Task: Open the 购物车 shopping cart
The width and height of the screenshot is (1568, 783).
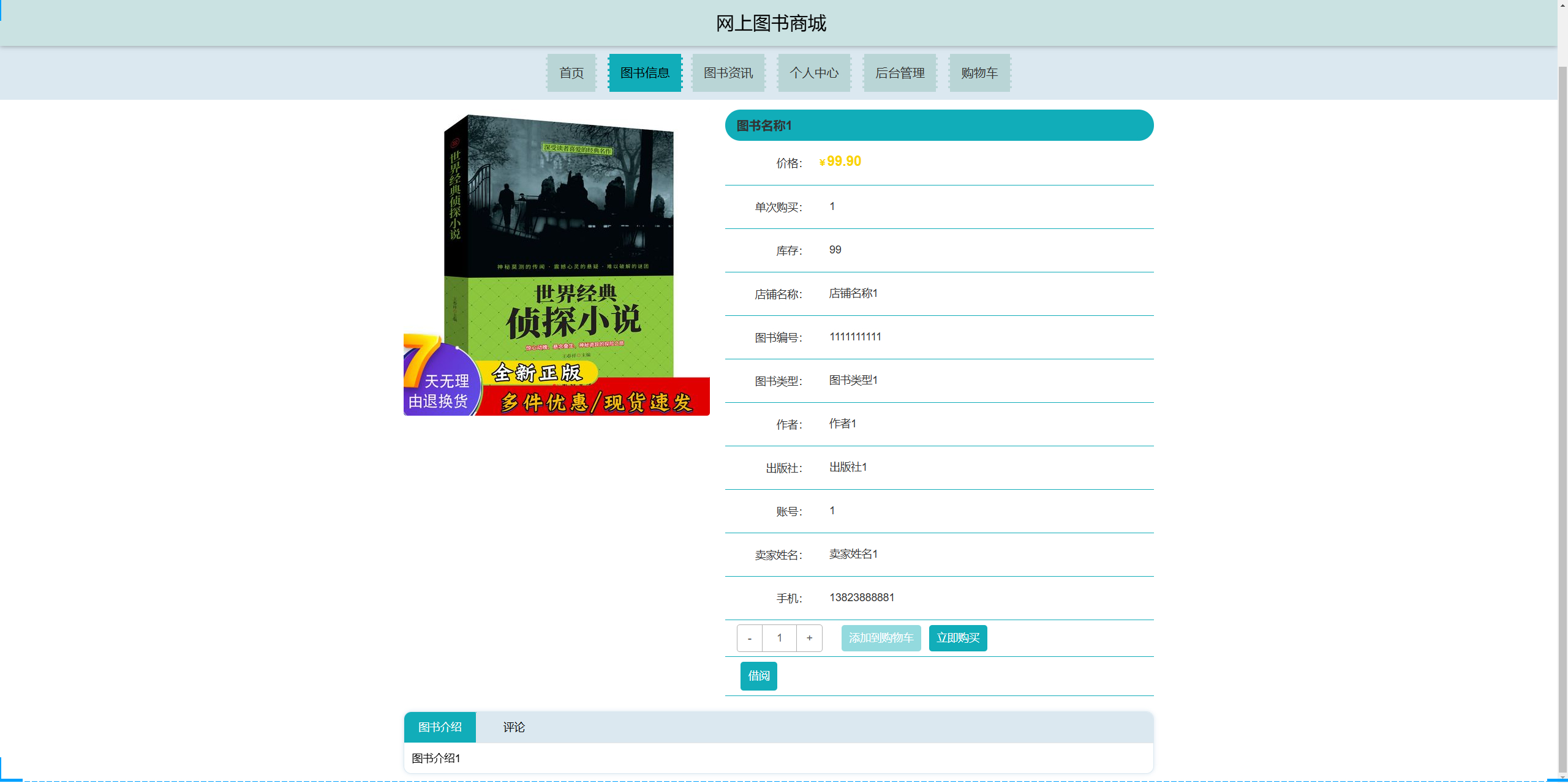Action: 979,73
